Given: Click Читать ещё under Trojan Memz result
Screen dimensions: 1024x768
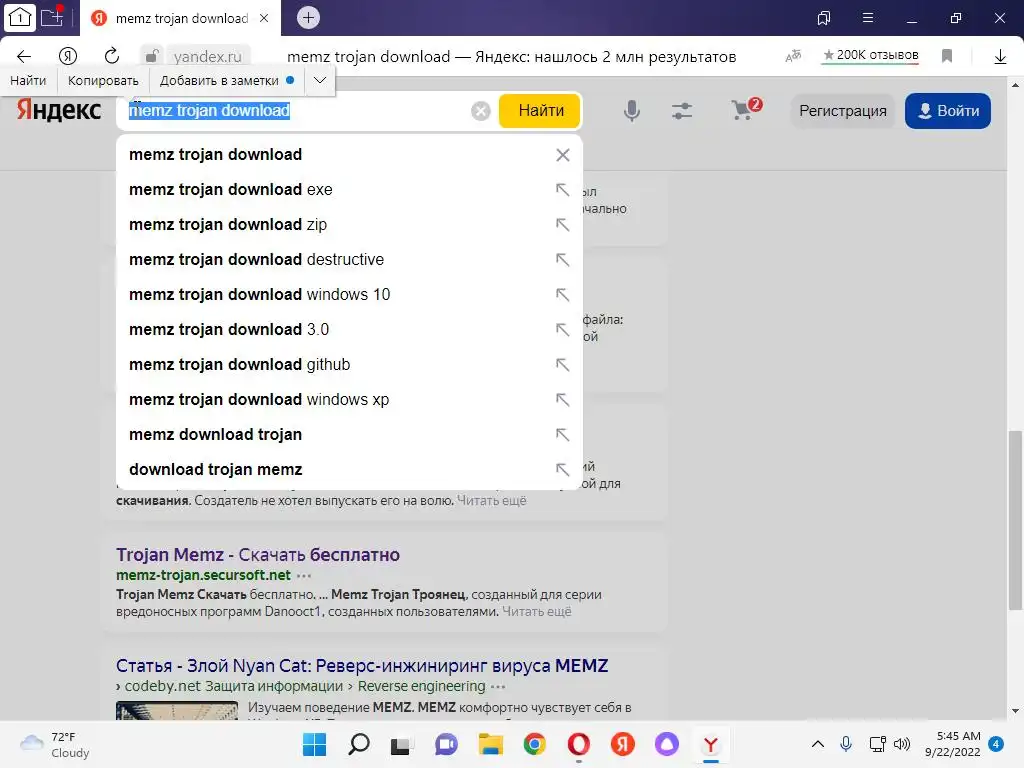Looking at the screenshot, I should click(x=537, y=612).
